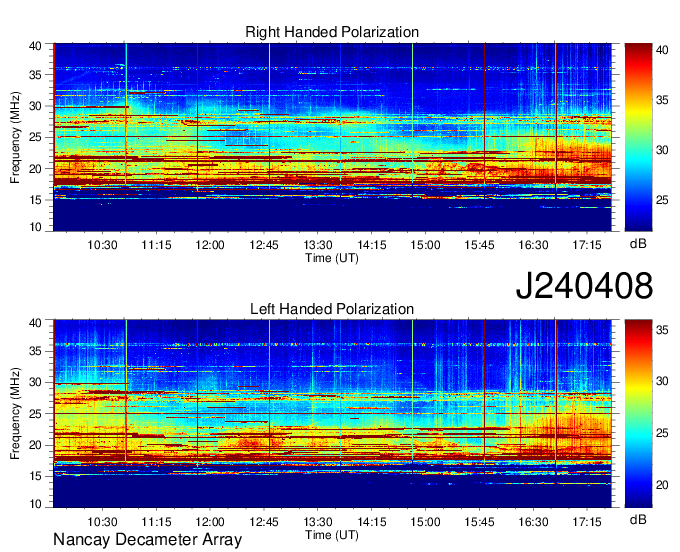The height and width of the screenshot is (552, 680).
Task: Click the 'Frequency (MHz)' label of bottom plot
Action: [15, 414]
